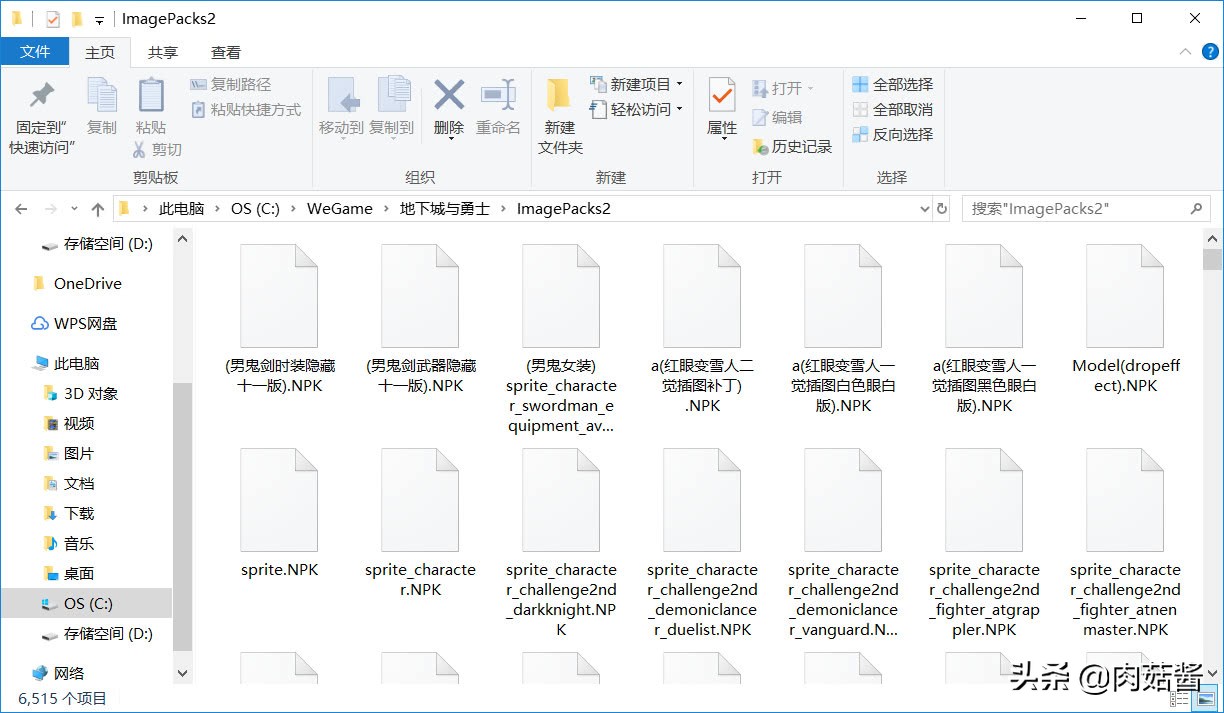The image size is (1224, 713).
Task: Collapse the ribbon with the chevron
Action: [x=1185, y=52]
